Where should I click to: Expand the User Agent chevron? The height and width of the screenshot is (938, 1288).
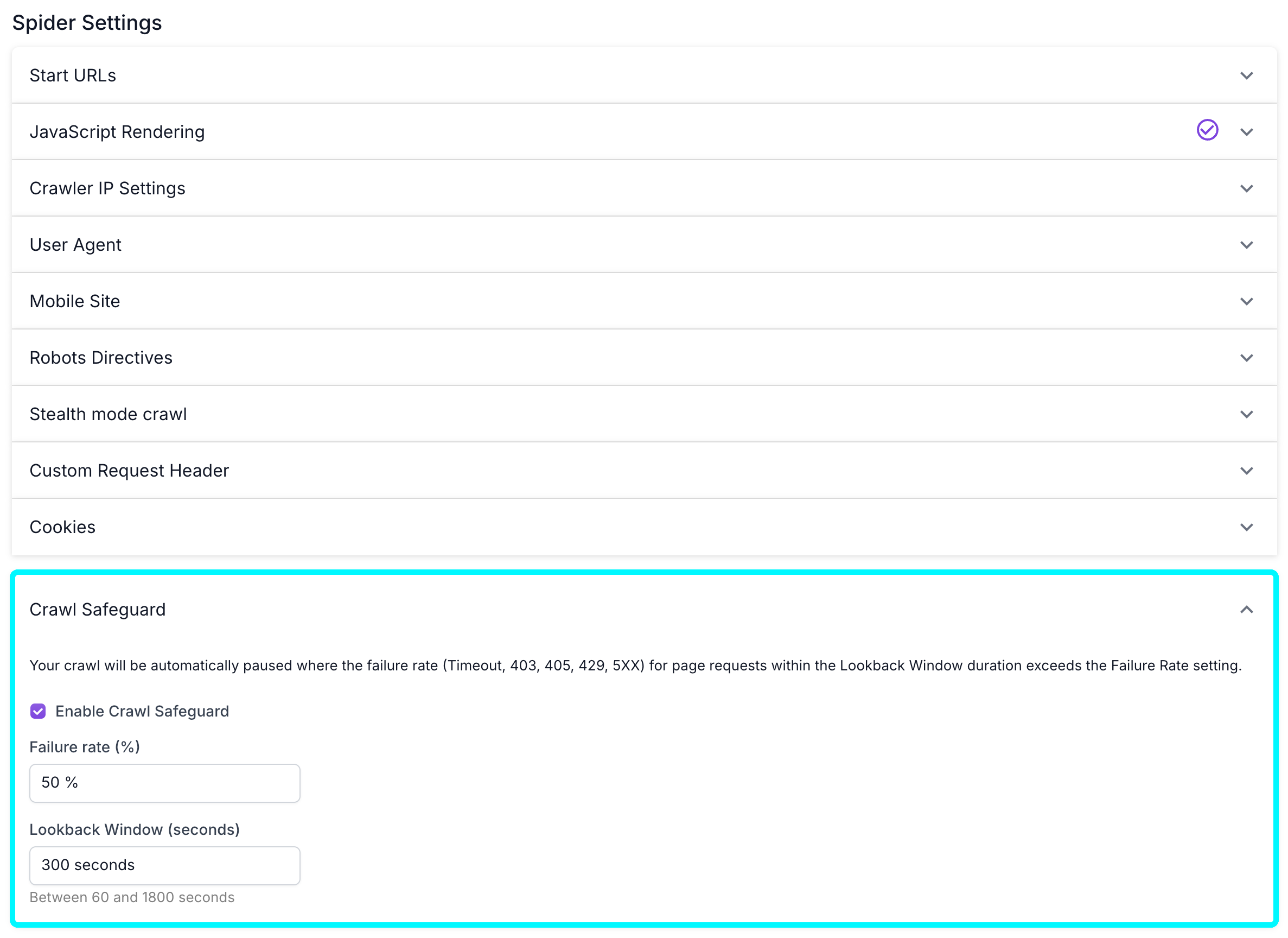(x=1247, y=245)
